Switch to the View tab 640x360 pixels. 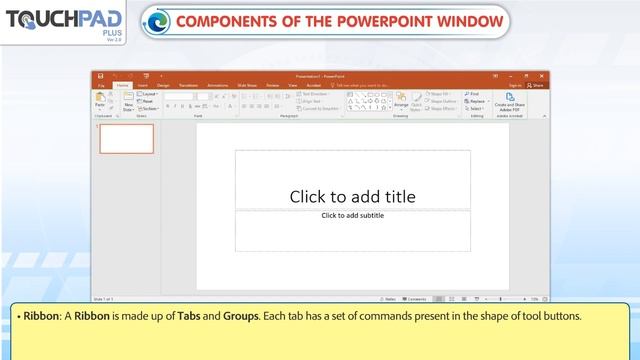pyautogui.click(x=293, y=86)
